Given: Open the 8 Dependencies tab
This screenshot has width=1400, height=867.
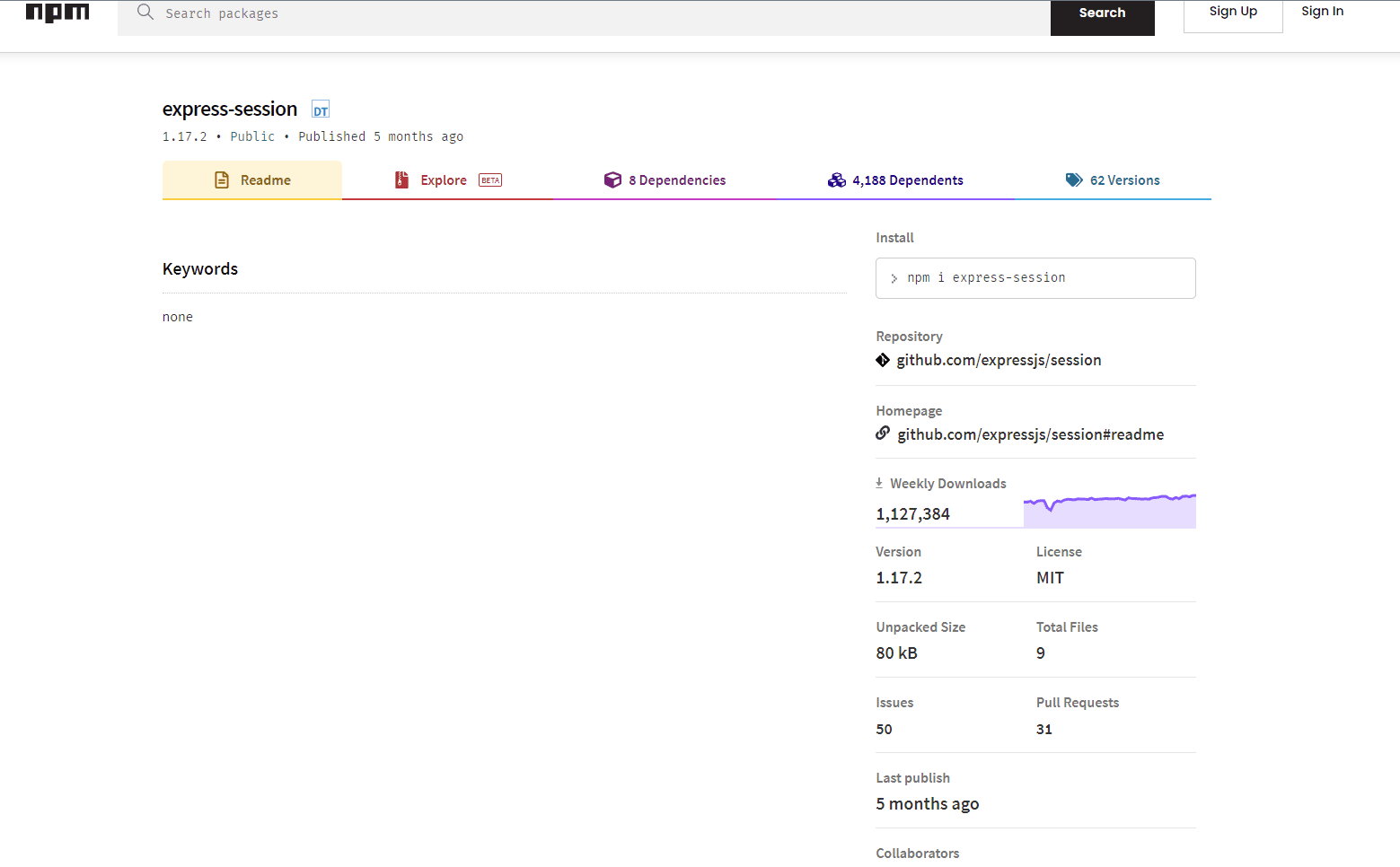Looking at the screenshot, I should tap(676, 180).
